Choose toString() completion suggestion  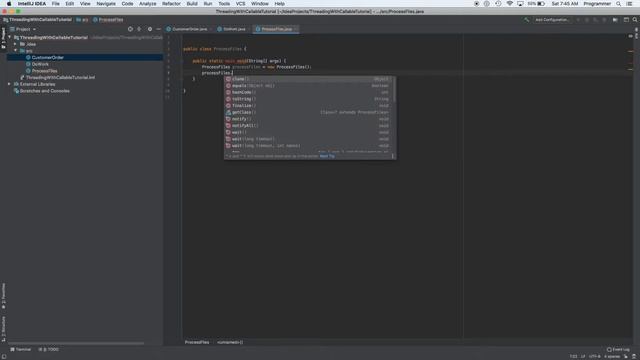(308, 99)
